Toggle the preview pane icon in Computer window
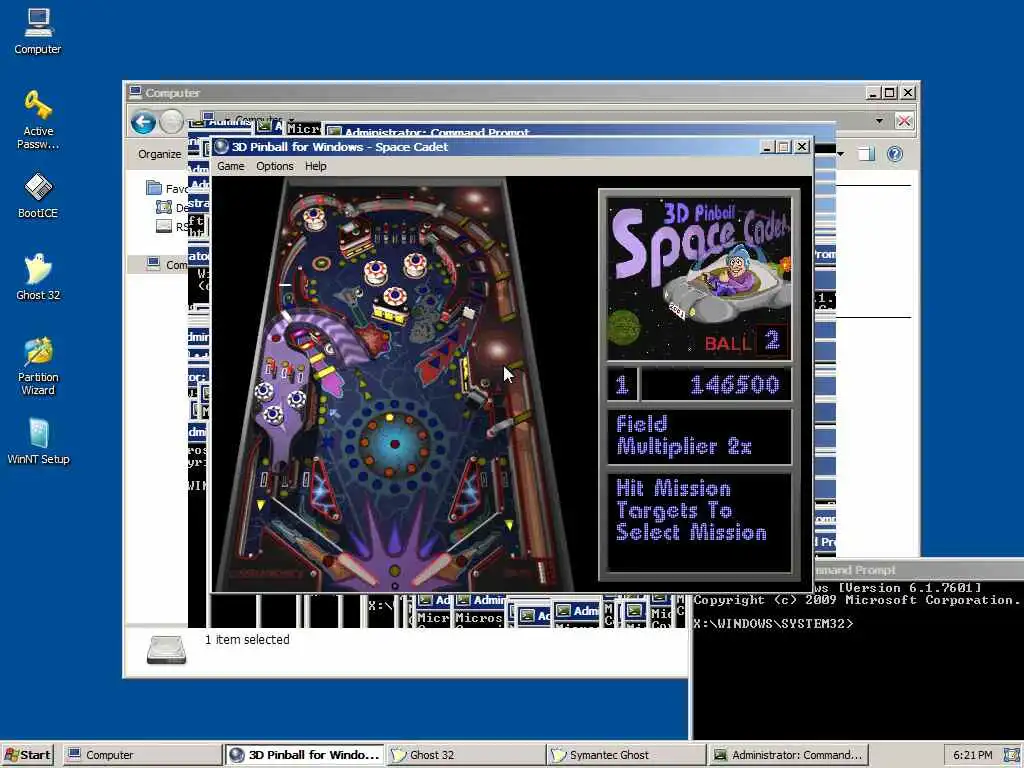 (866, 154)
